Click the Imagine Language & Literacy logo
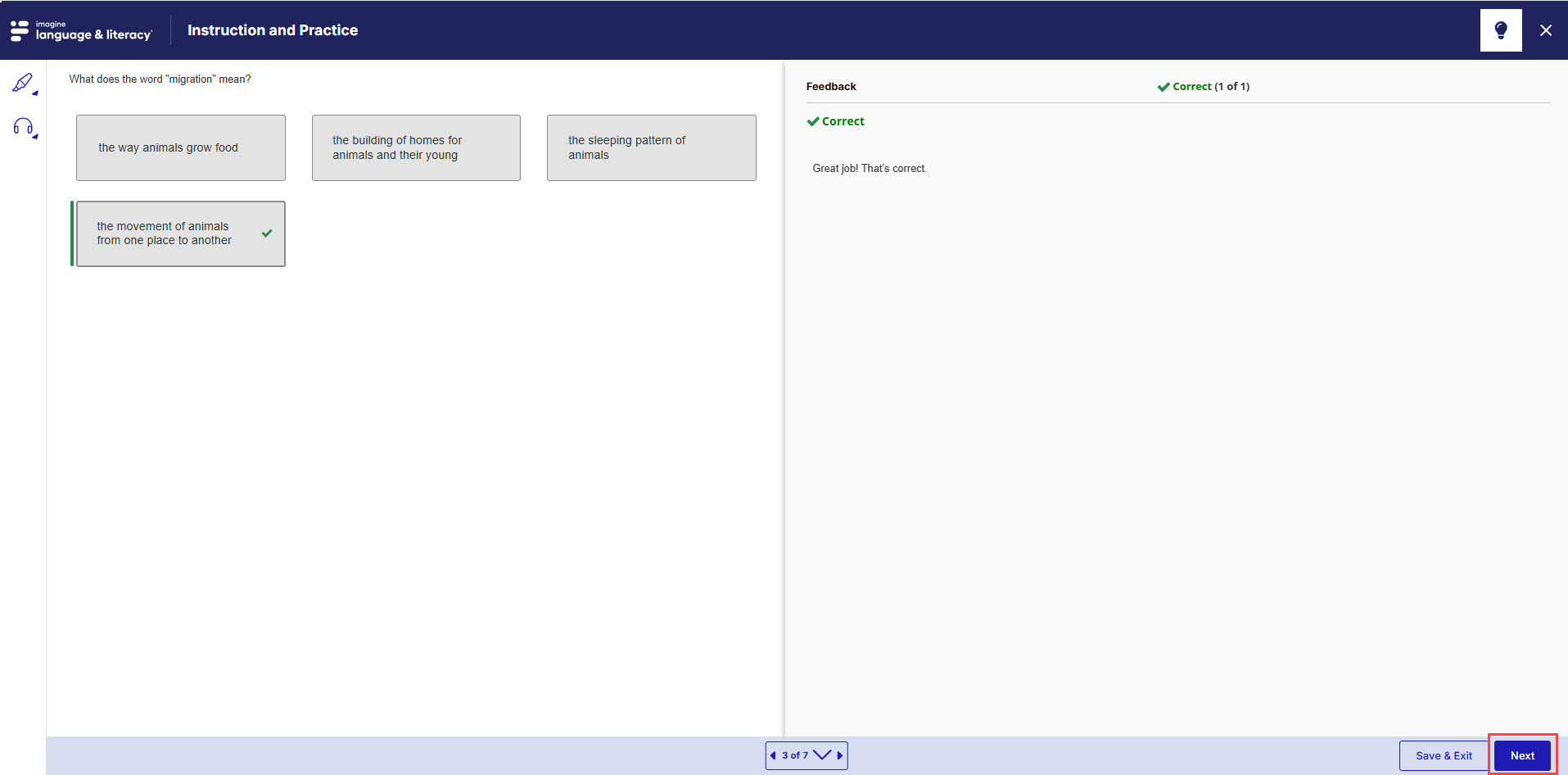1568x775 pixels. click(81, 30)
